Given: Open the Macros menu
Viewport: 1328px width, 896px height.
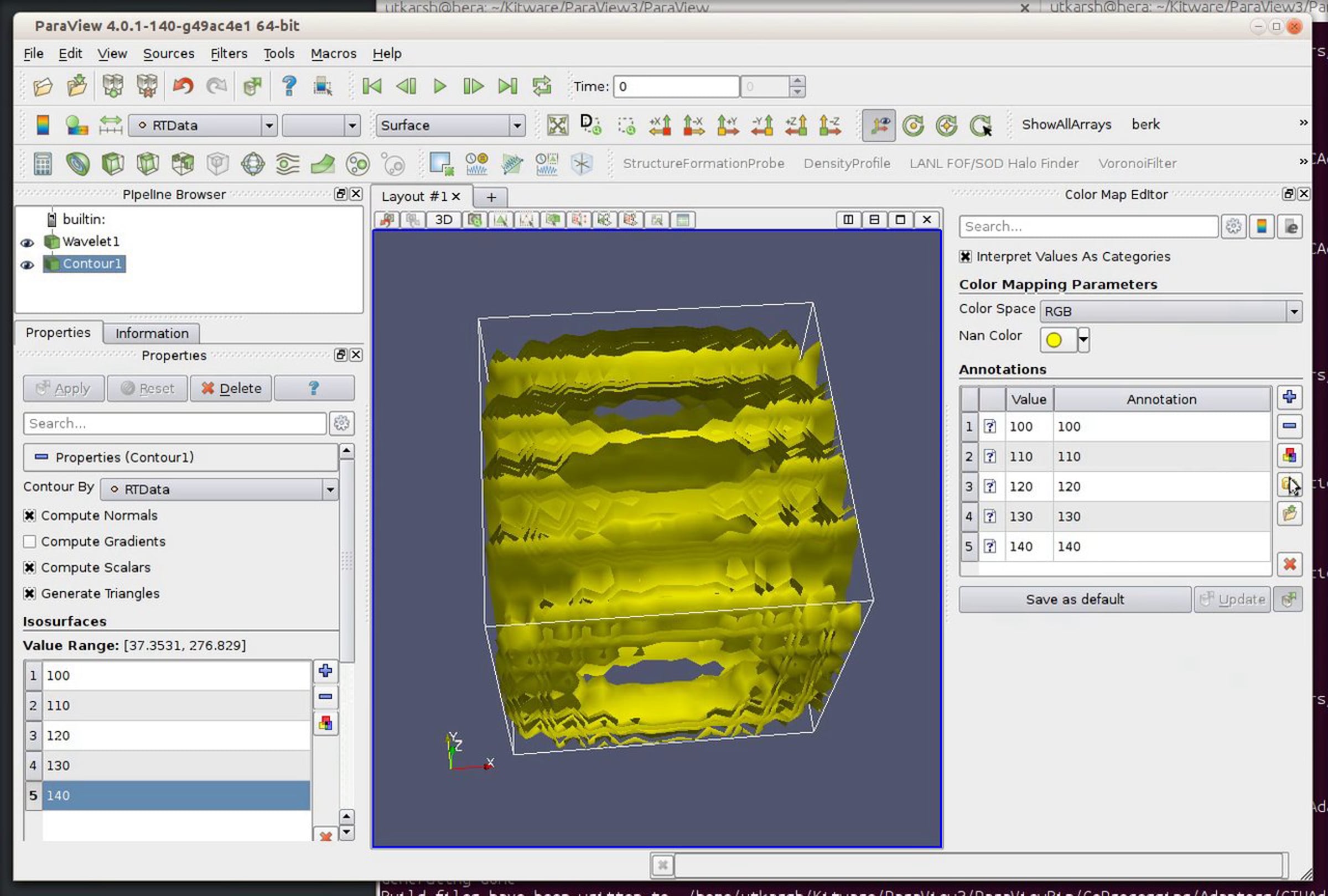Looking at the screenshot, I should 333,54.
